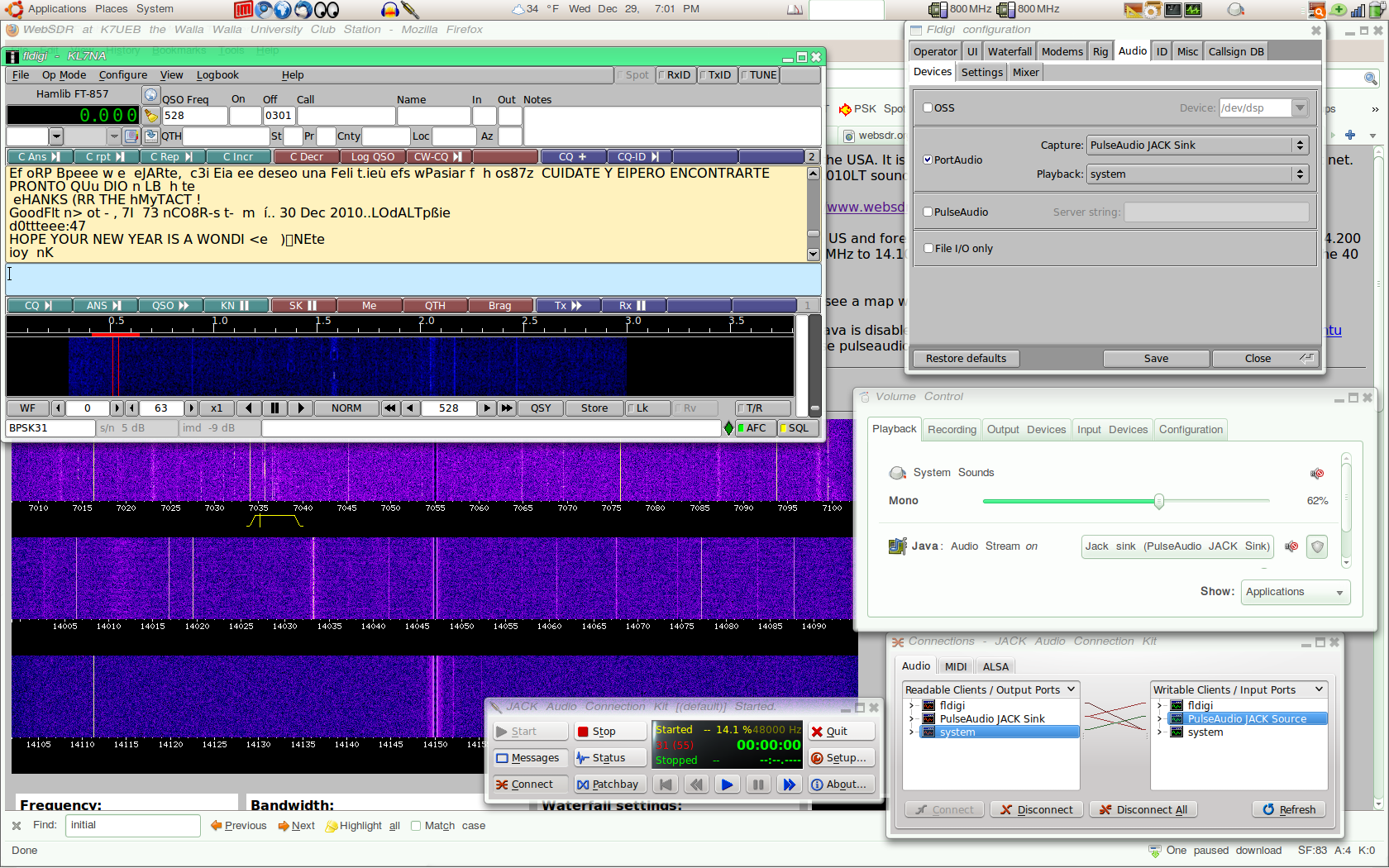Screen dimensions: 1389x868
Task: Enable the OSS audio checkbox in Fldigi configuration
Action: (928, 107)
